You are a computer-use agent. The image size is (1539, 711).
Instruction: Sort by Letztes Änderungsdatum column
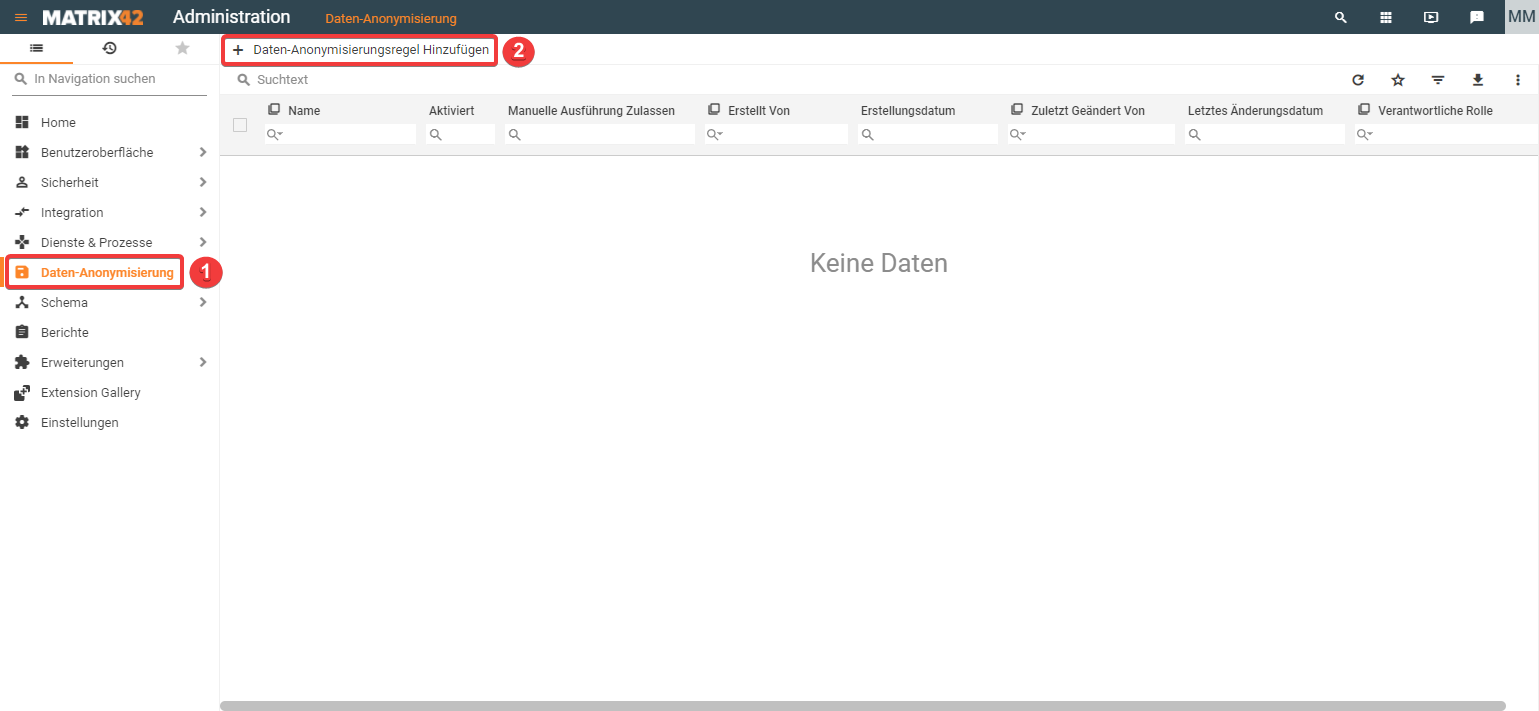tap(1255, 111)
